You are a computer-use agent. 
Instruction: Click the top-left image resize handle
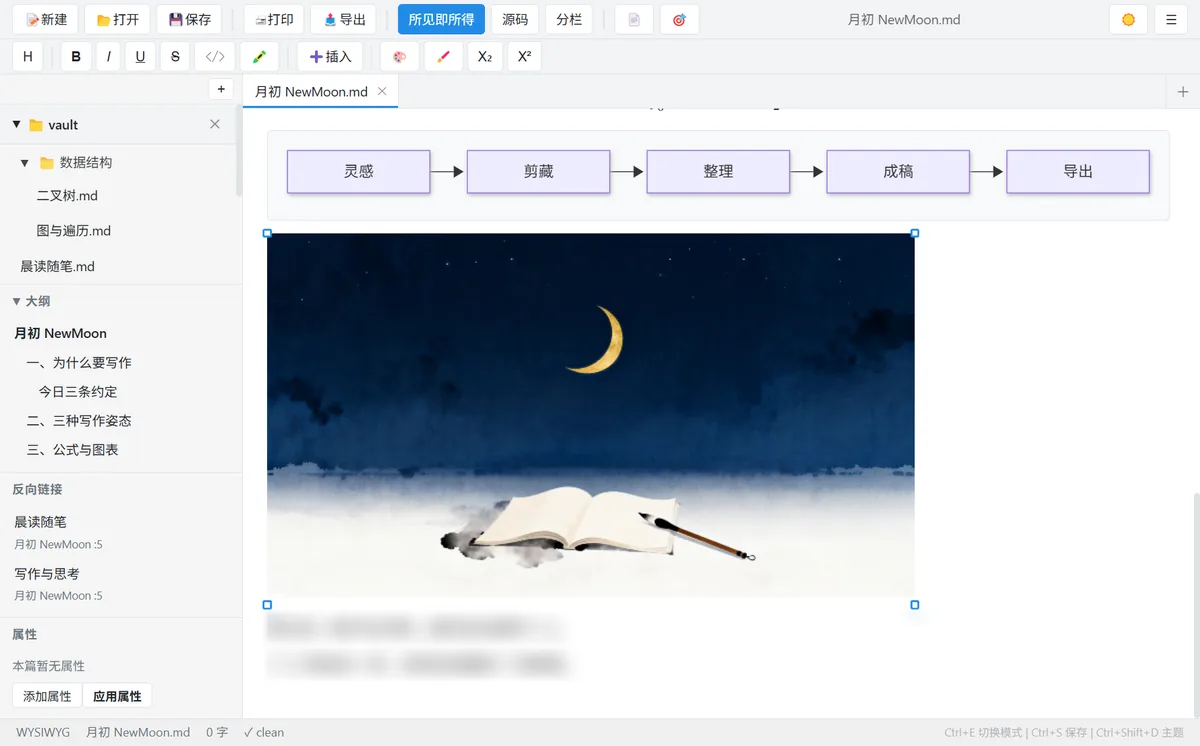click(x=267, y=233)
